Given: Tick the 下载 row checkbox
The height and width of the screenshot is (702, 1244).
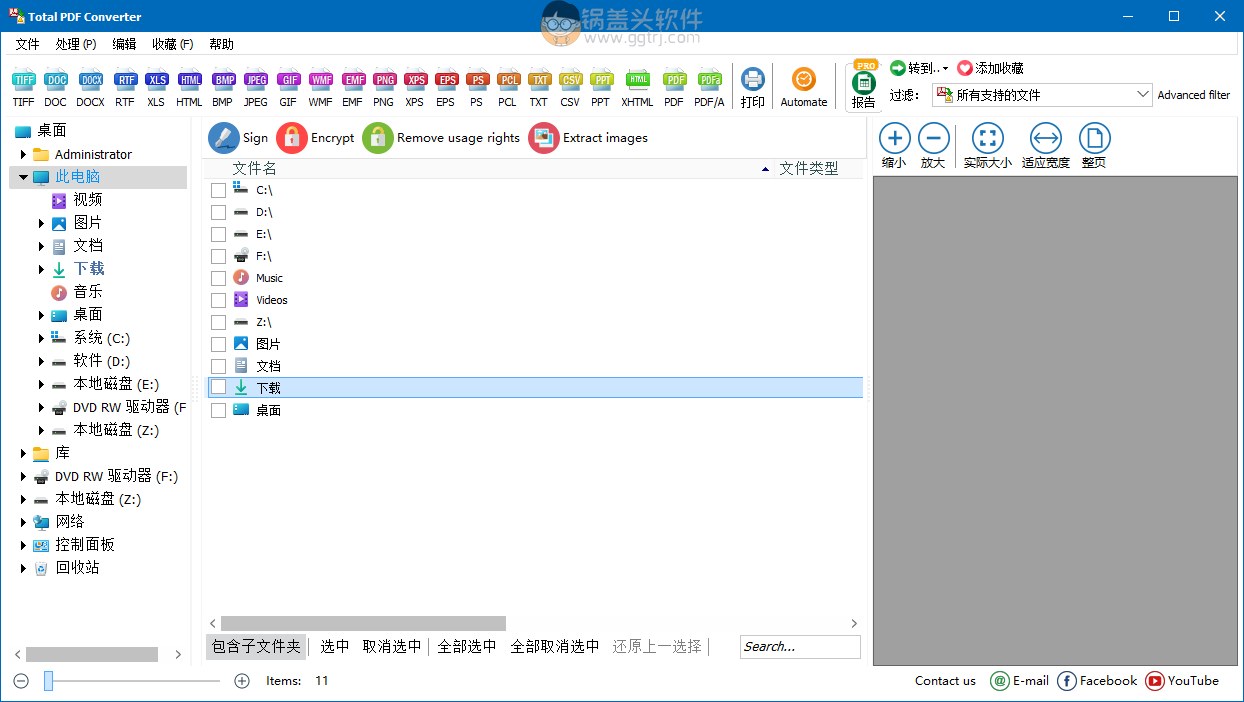Looking at the screenshot, I should coord(218,388).
